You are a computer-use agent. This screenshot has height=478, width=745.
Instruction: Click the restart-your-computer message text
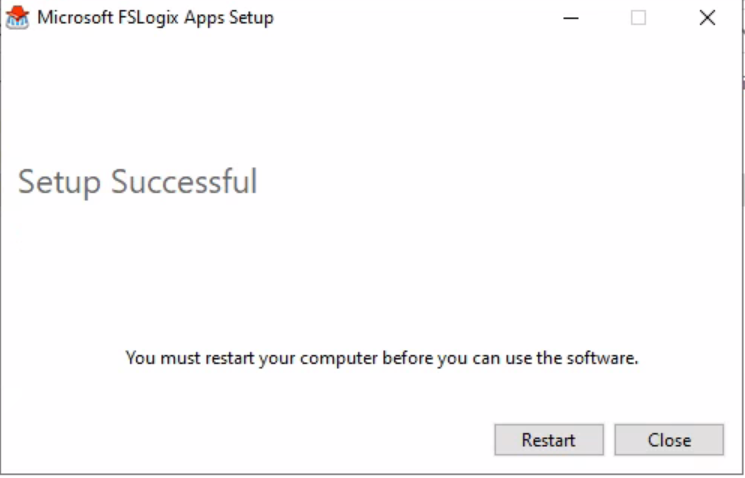tap(382, 358)
